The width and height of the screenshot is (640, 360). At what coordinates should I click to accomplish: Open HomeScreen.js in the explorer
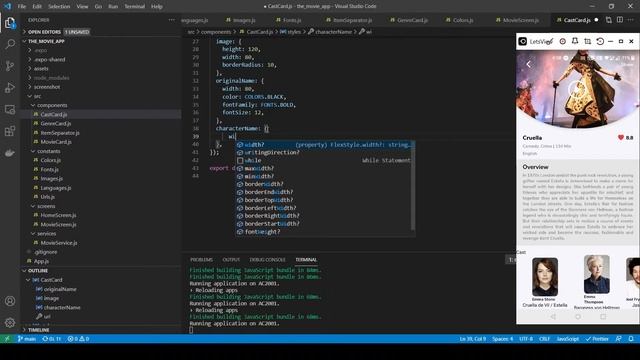[x=58, y=215]
